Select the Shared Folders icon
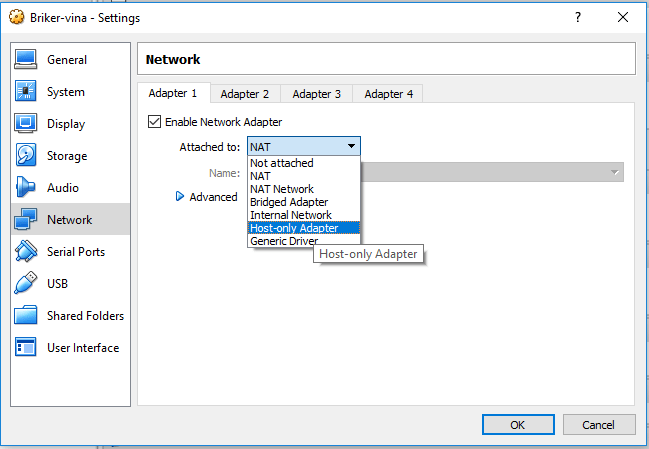Image resolution: width=649 pixels, height=449 pixels. (x=27, y=316)
